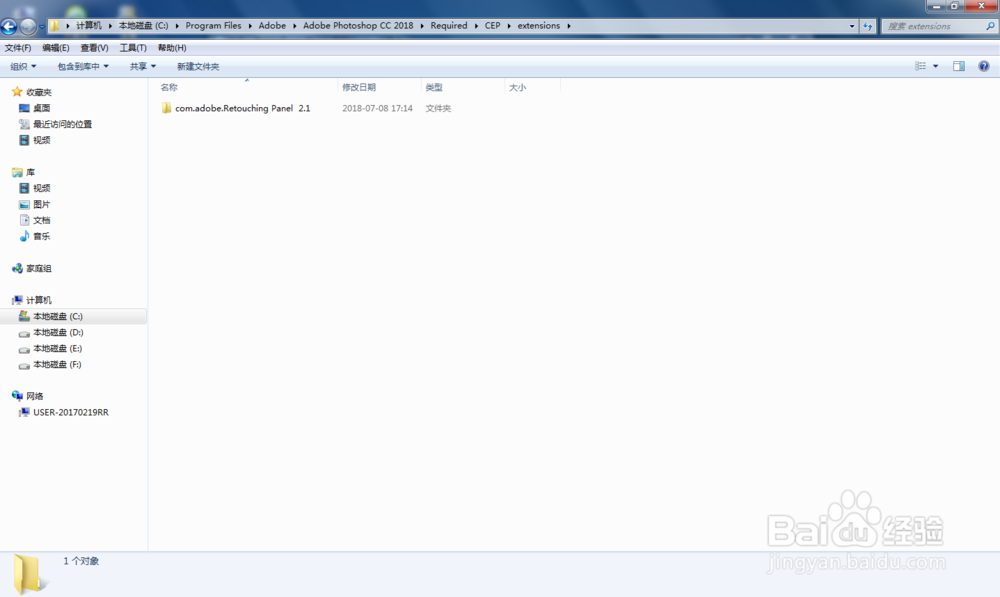The width and height of the screenshot is (1000, 597).
Task: Open 音乐 library
Action: coord(41,236)
